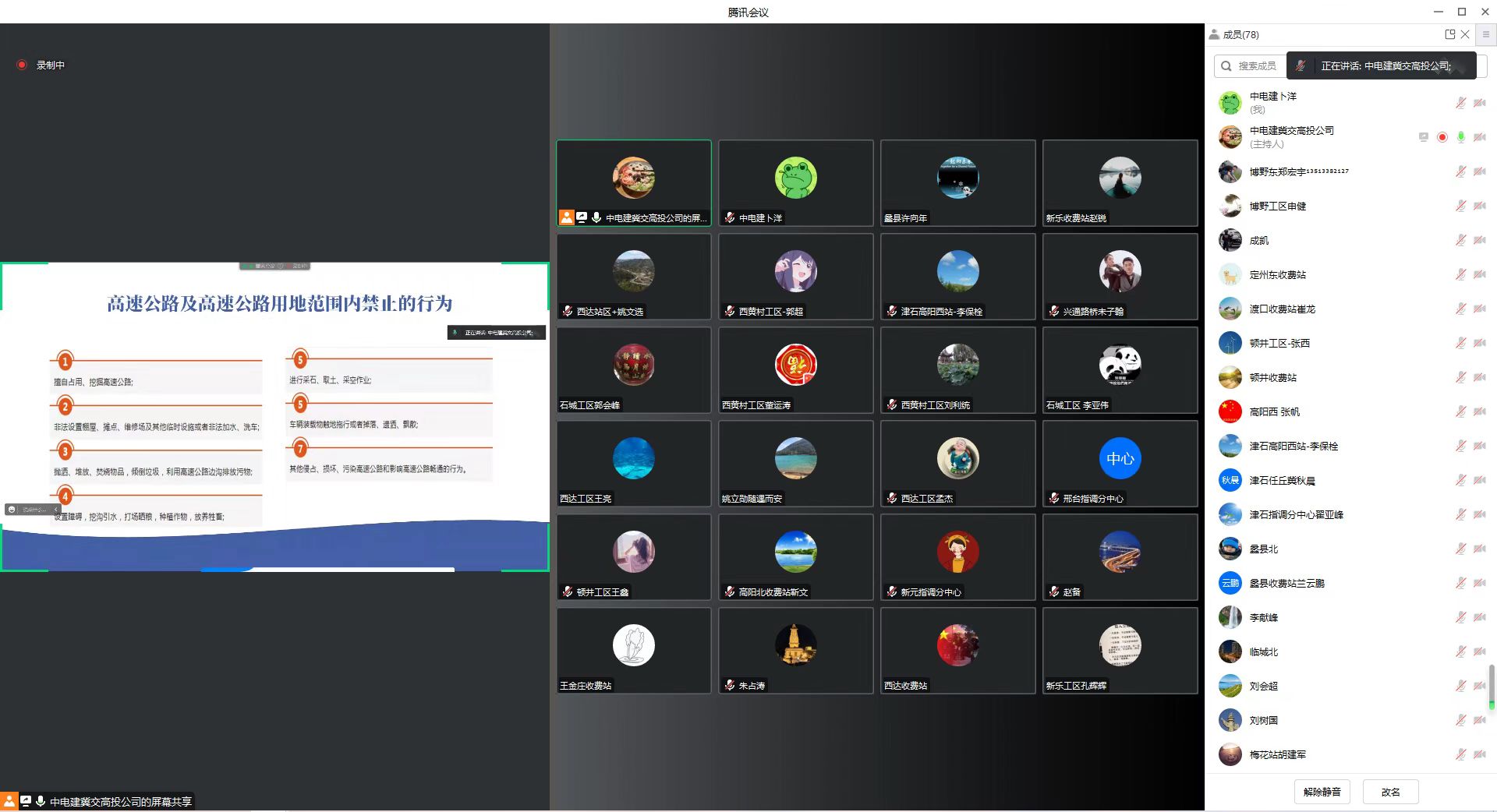Image resolution: width=1497 pixels, height=812 pixels.
Task: Click the 改名 button
Action: 1390,792
